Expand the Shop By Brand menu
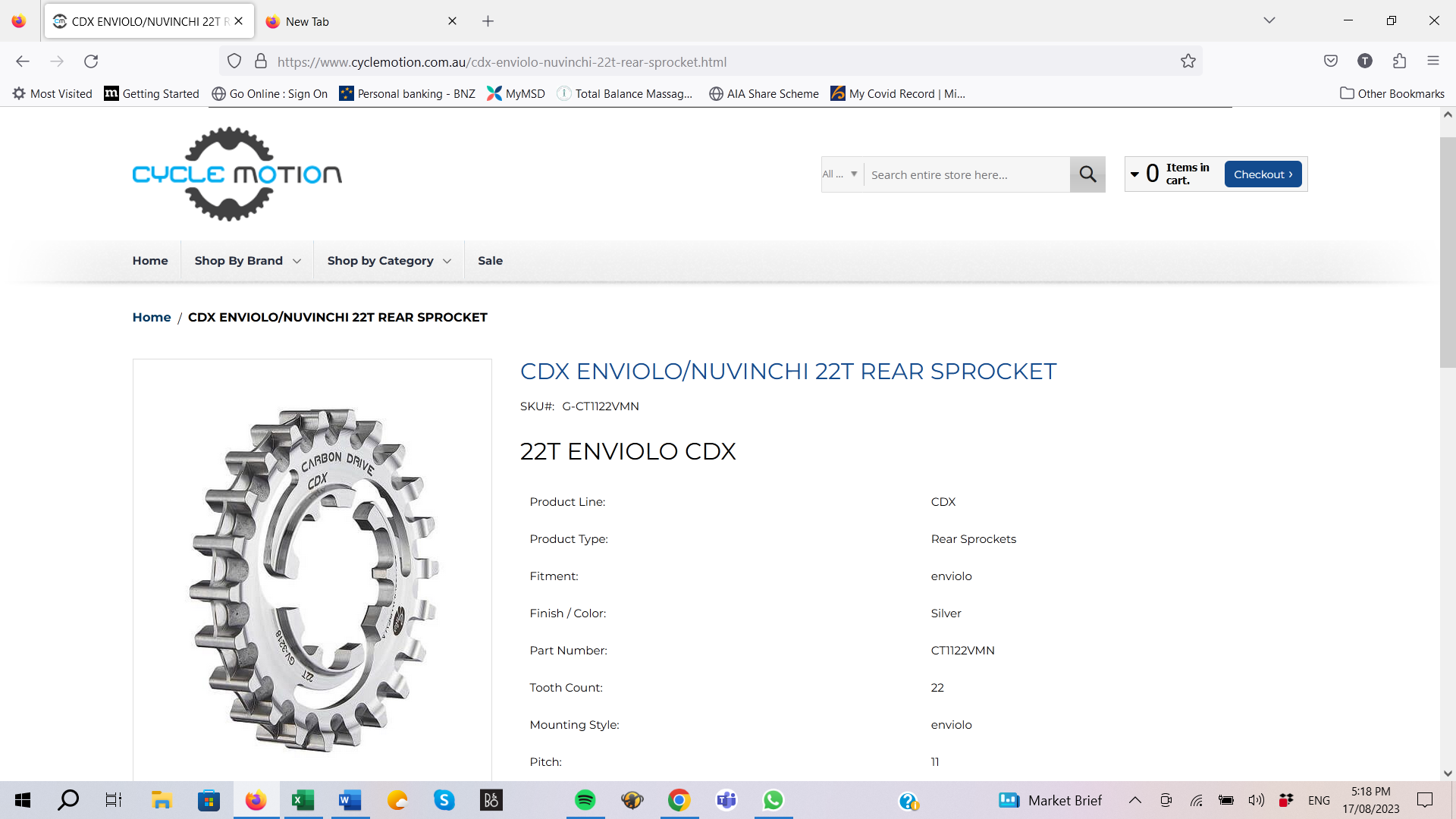This screenshot has width=1456, height=819. (247, 261)
